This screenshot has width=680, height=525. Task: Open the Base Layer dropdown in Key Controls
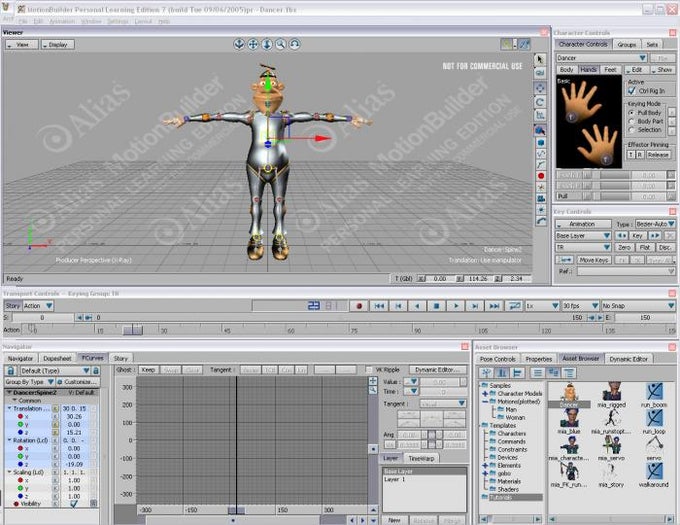pos(583,236)
